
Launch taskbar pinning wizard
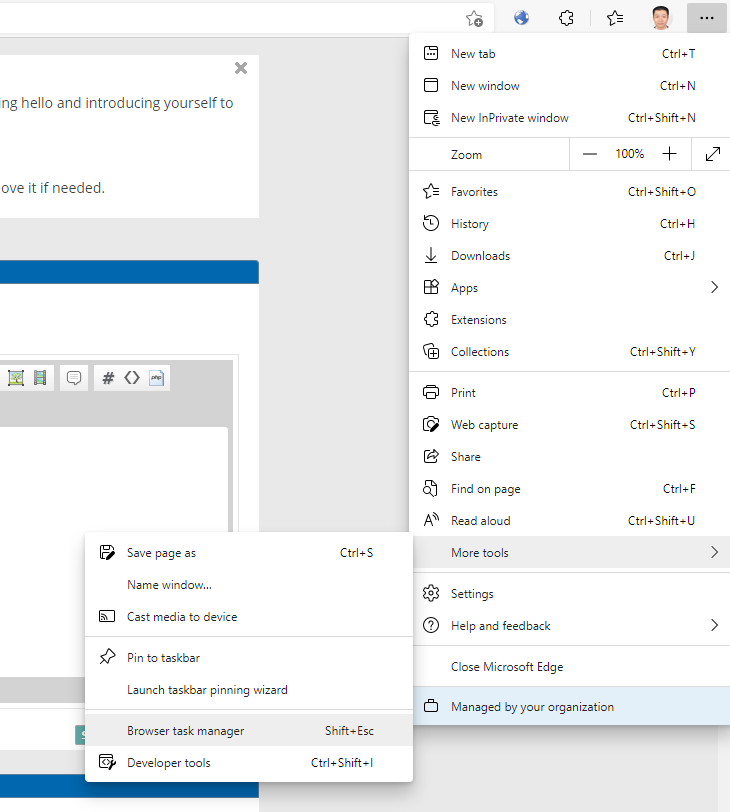(x=249, y=690)
